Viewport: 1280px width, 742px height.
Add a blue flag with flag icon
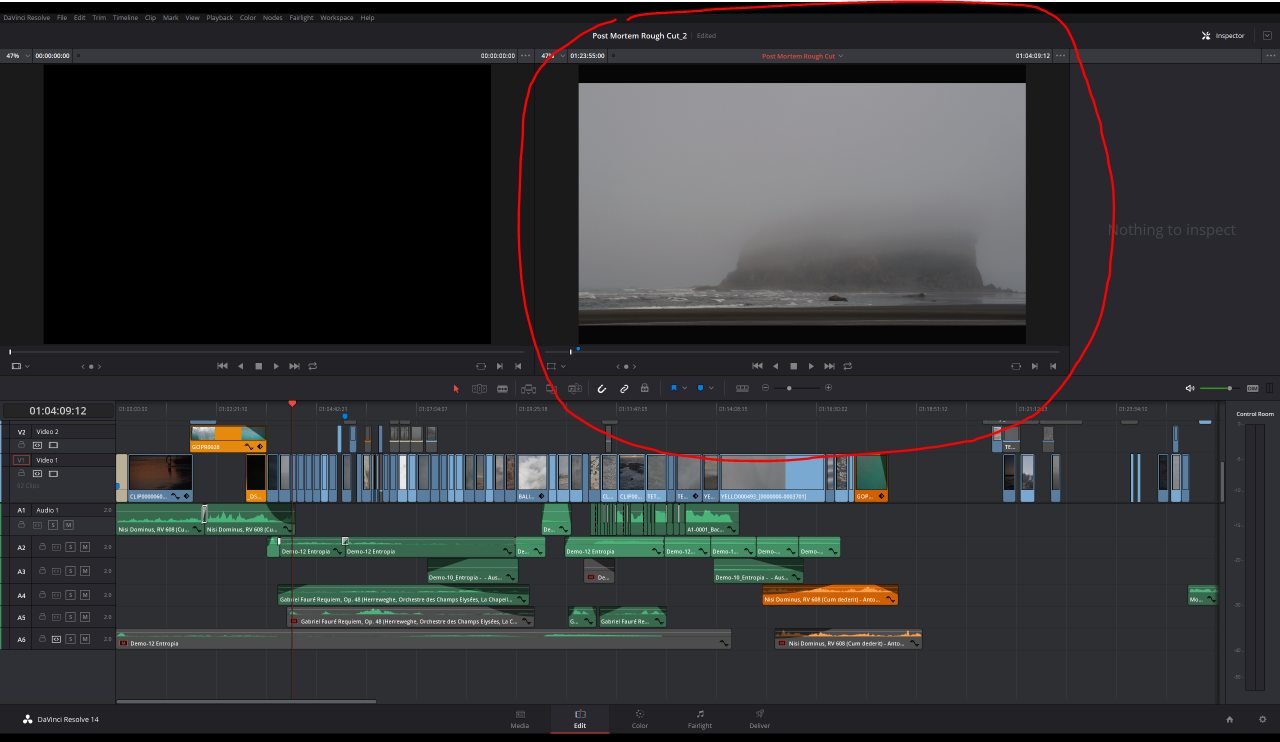point(674,388)
